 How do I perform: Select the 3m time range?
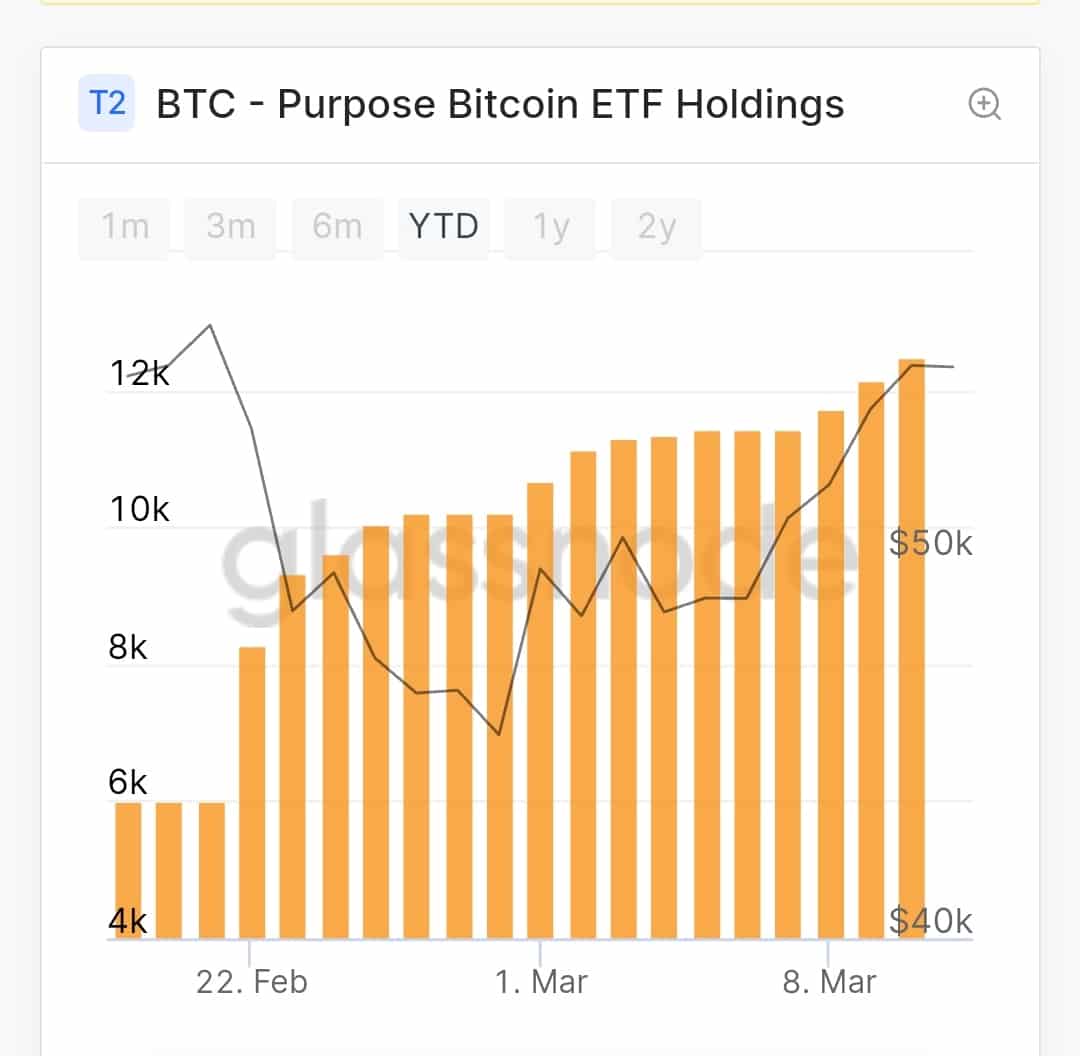231,228
